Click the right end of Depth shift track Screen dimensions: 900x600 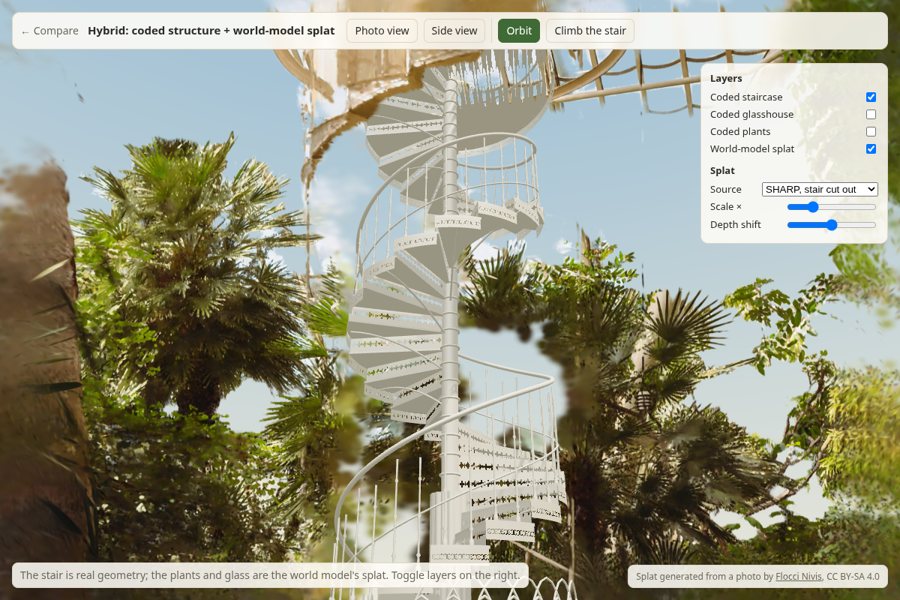(874, 224)
